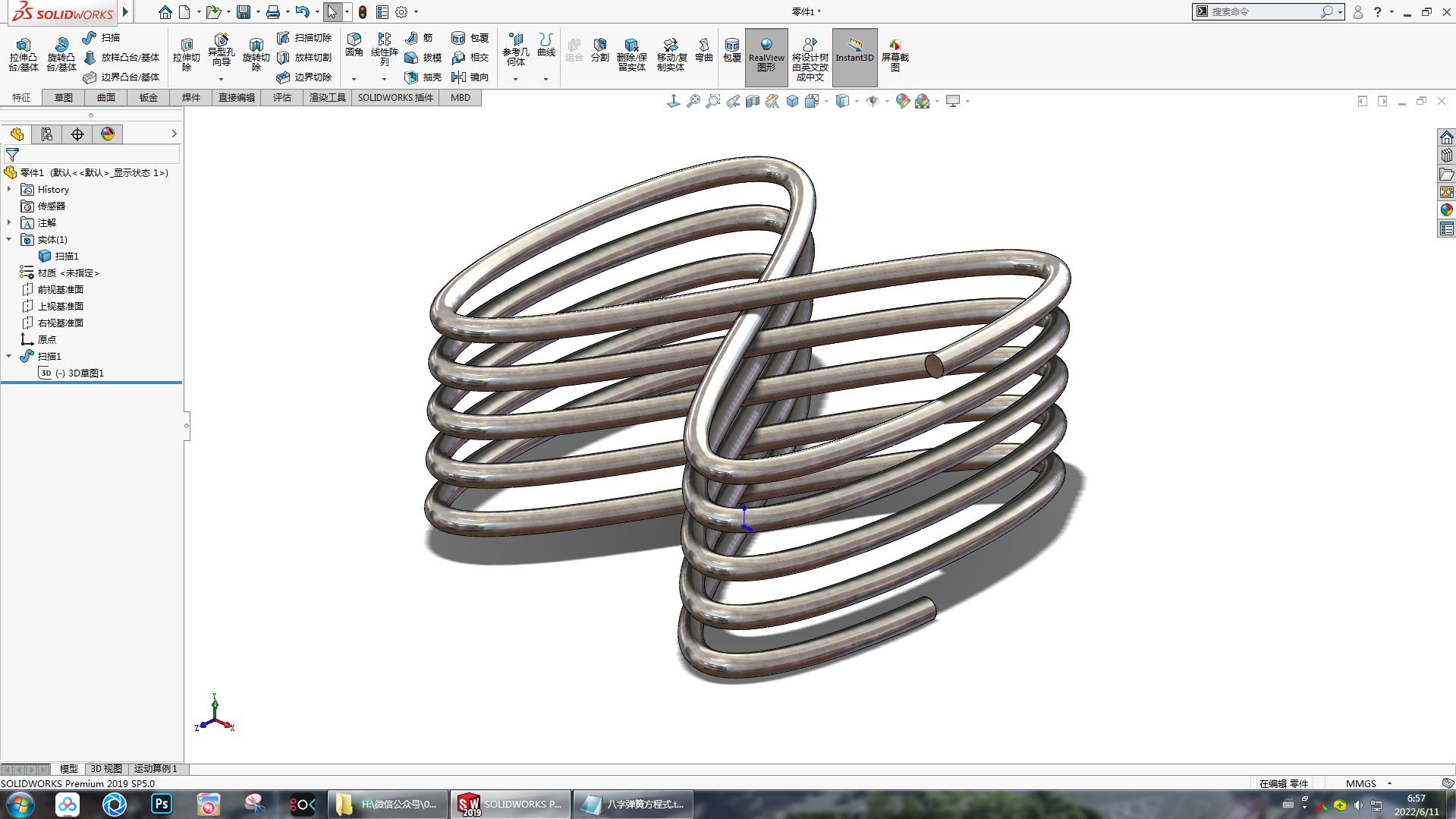Screen dimensions: 1456x819
Task: Open the 八字弹簧方程式 taskbar window
Action: [633, 804]
